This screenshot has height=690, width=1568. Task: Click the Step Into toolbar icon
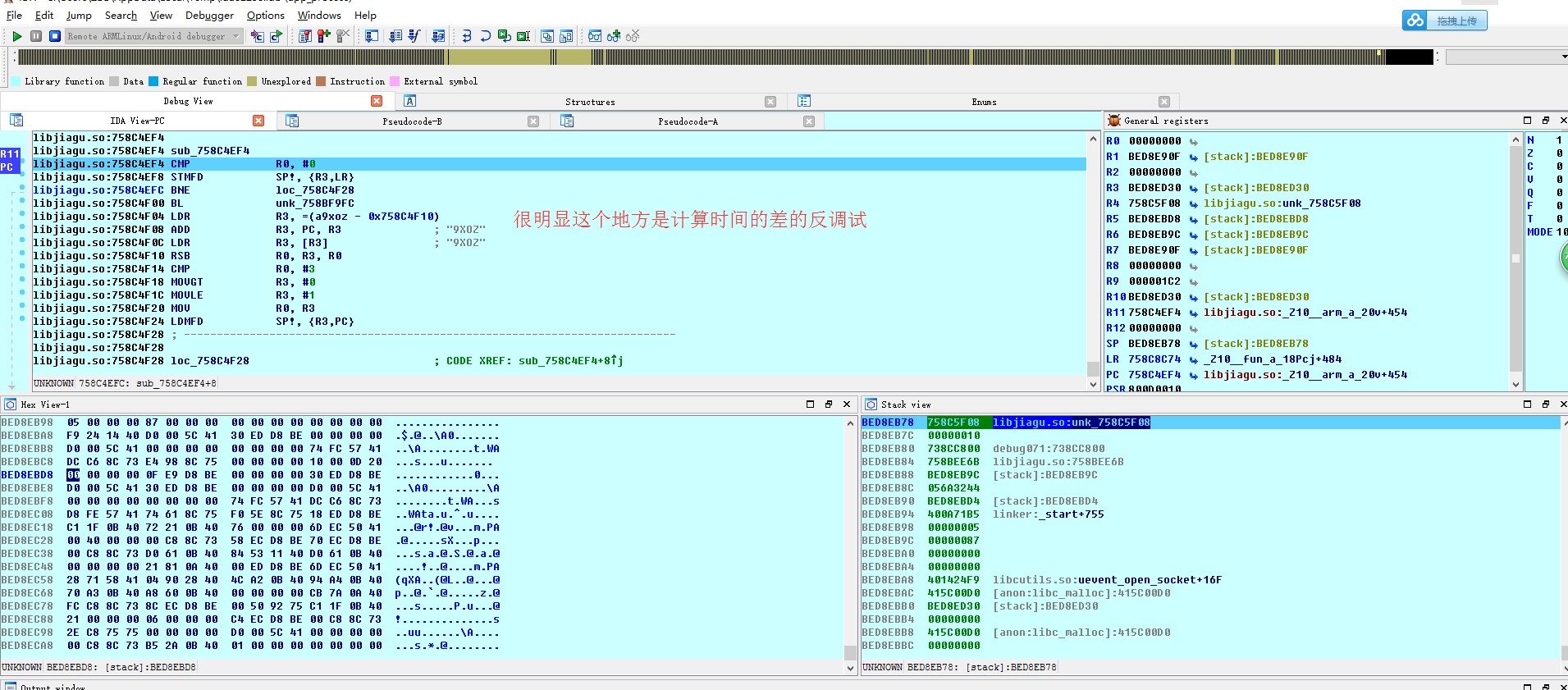click(467, 36)
